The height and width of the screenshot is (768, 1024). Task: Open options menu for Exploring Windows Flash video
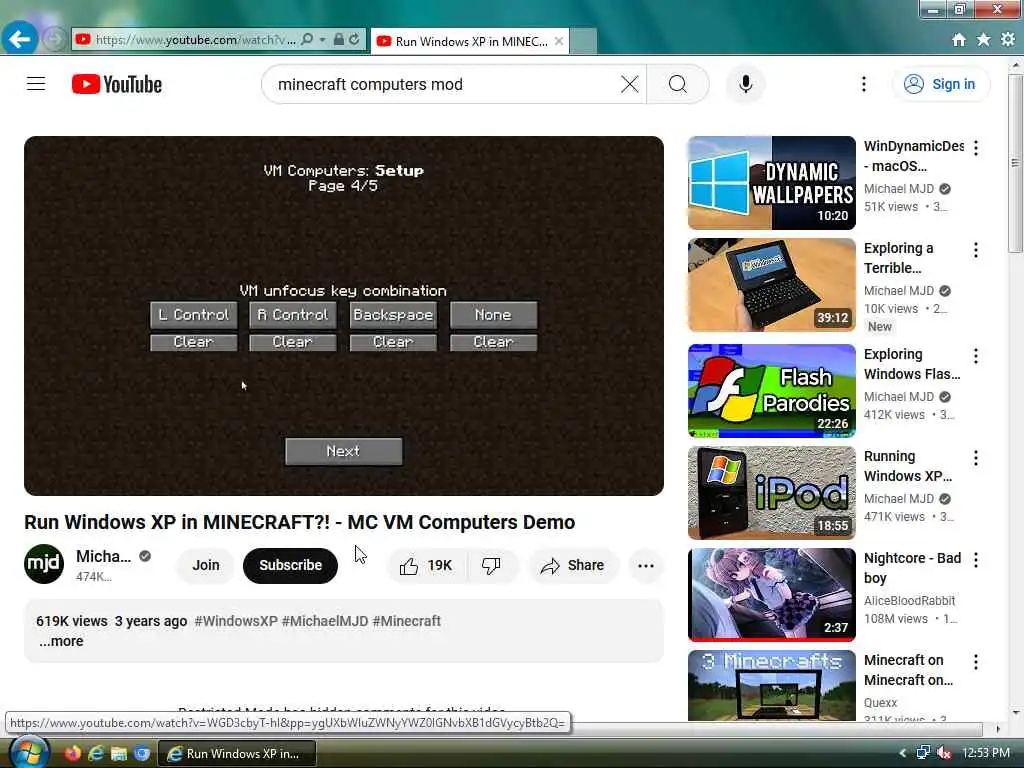pyautogui.click(x=976, y=356)
